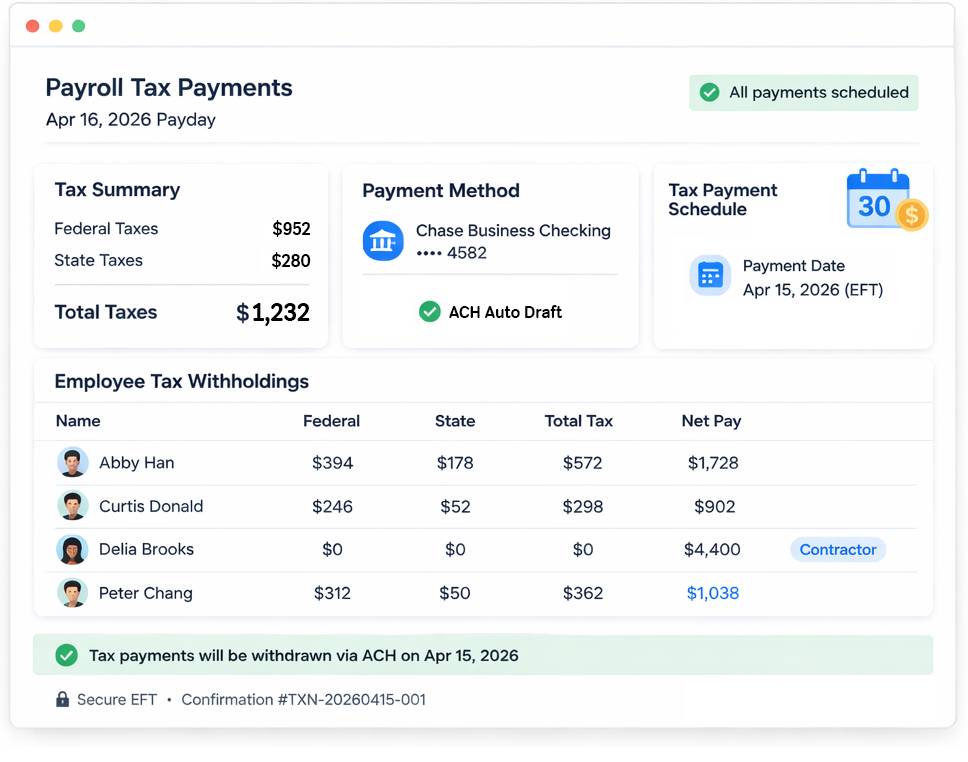
Task: Click the Employee Tax Withholdings section header
Action: tap(180, 382)
